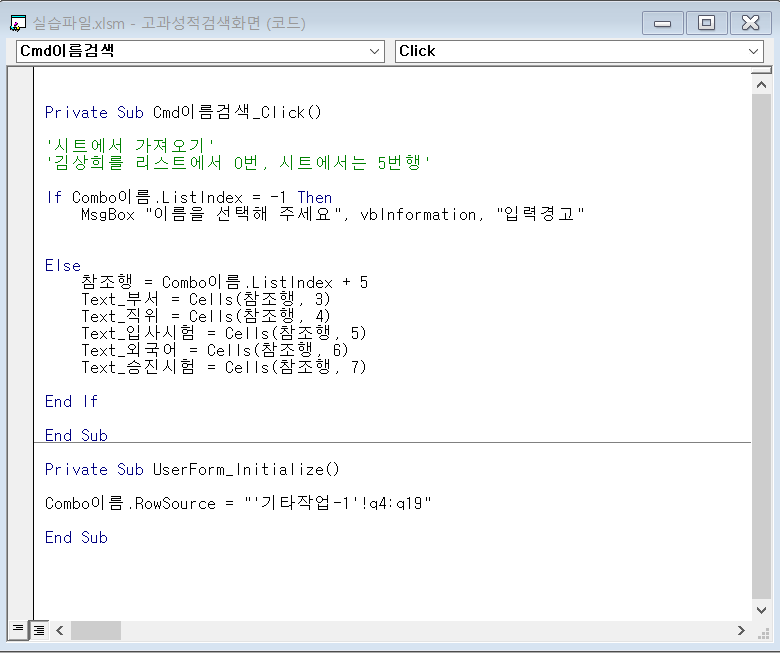Click the Combo이름.RowSource assignment line
The height and width of the screenshot is (653, 780).
coord(238,503)
